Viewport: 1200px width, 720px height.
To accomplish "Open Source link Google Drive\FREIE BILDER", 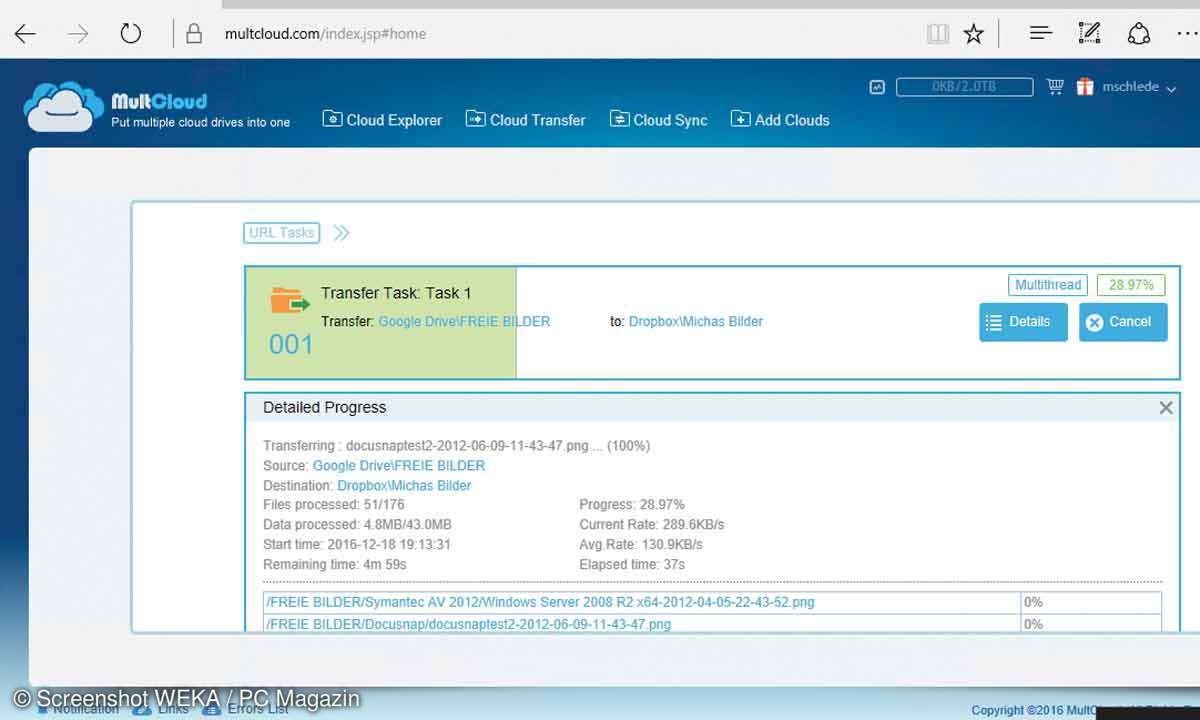I will click(399, 466).
